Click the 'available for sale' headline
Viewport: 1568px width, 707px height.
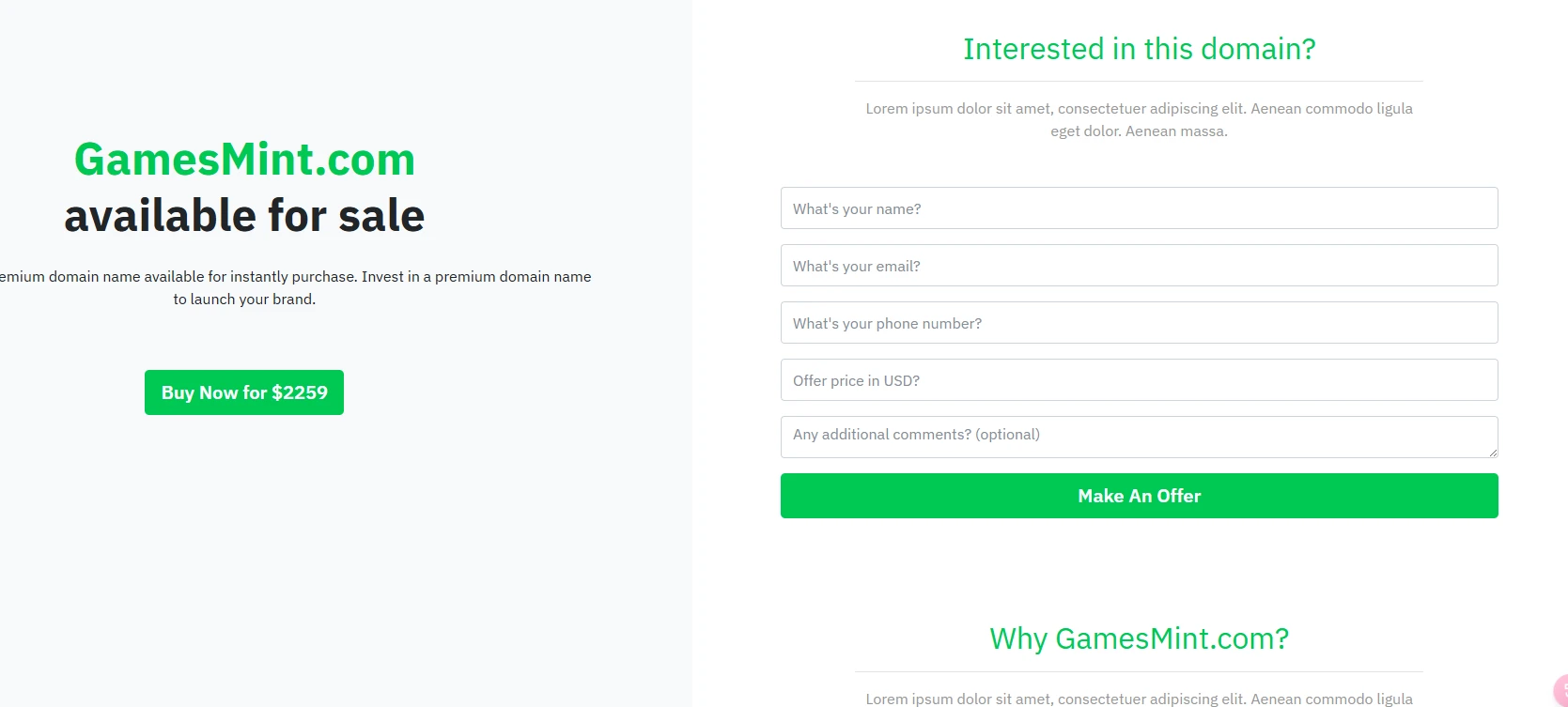(244, 216)
